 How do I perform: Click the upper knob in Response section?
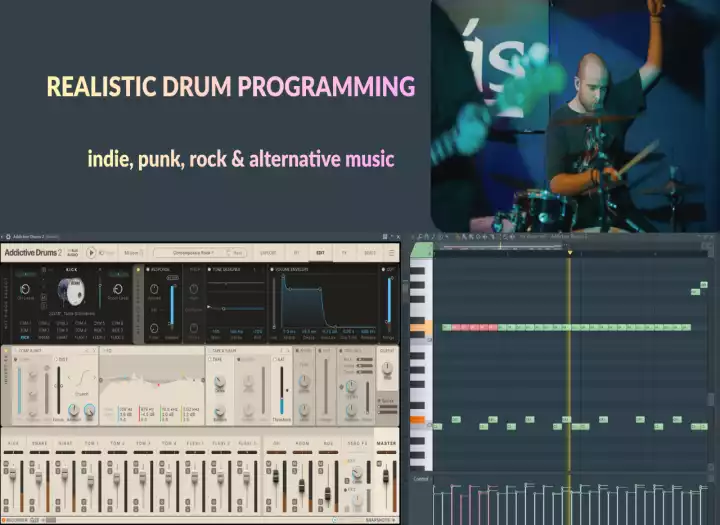click(x=154, y=289)
